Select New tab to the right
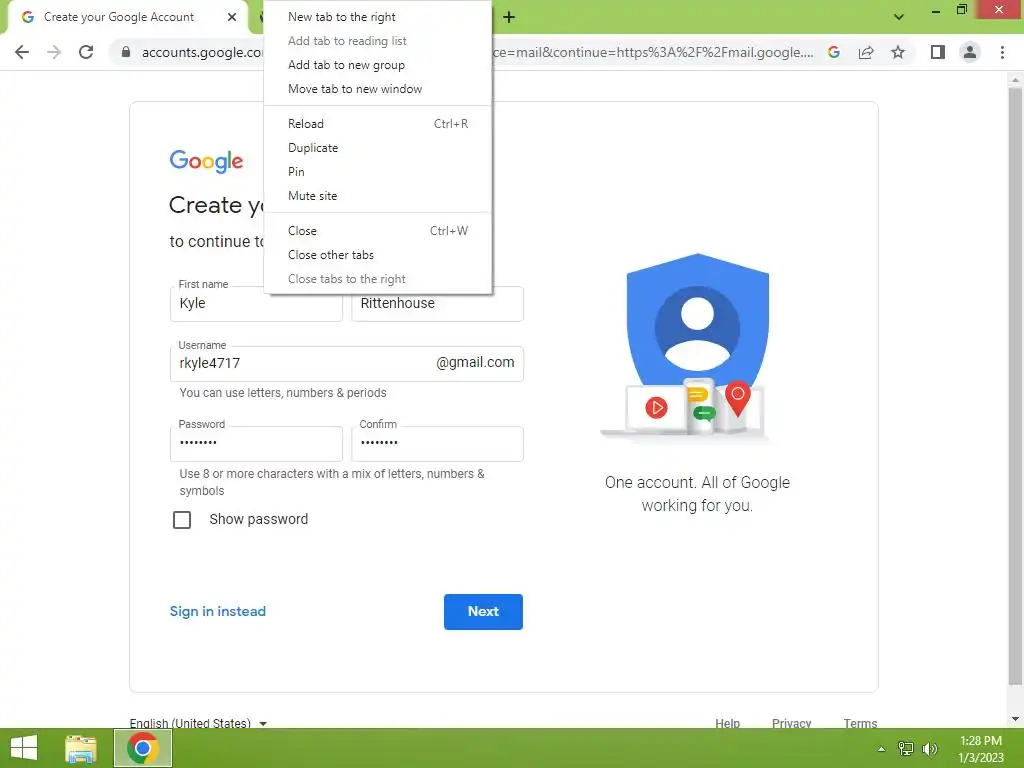The width and height of the screenshot is (1024, 768). (377, 17)
